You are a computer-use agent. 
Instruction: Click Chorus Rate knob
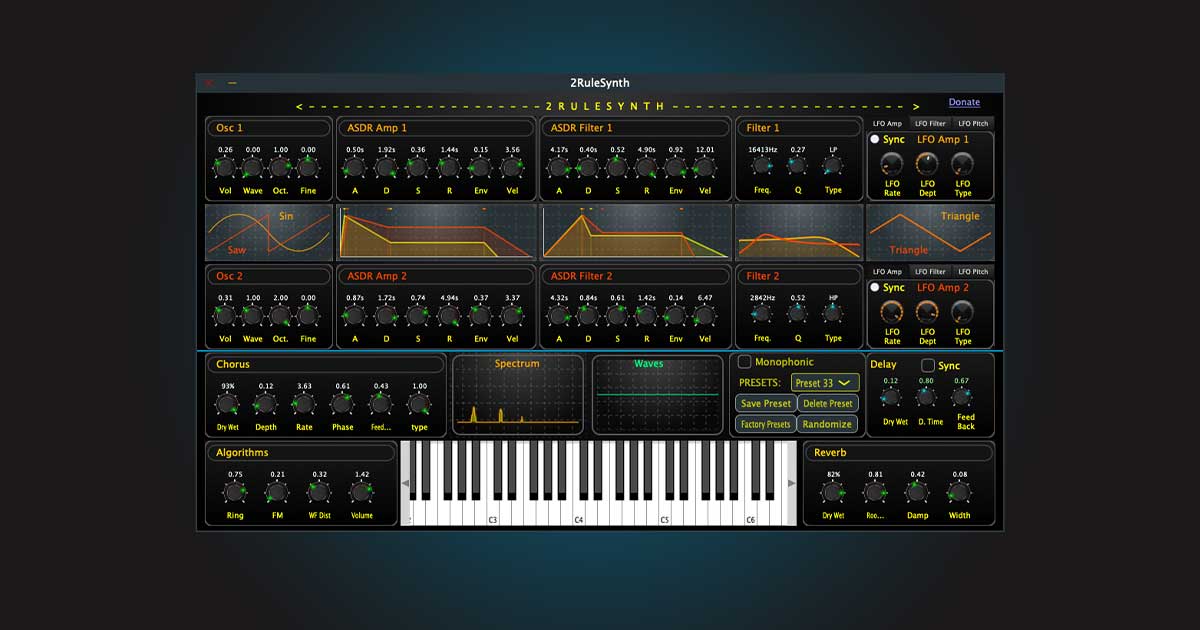point(303,404)
